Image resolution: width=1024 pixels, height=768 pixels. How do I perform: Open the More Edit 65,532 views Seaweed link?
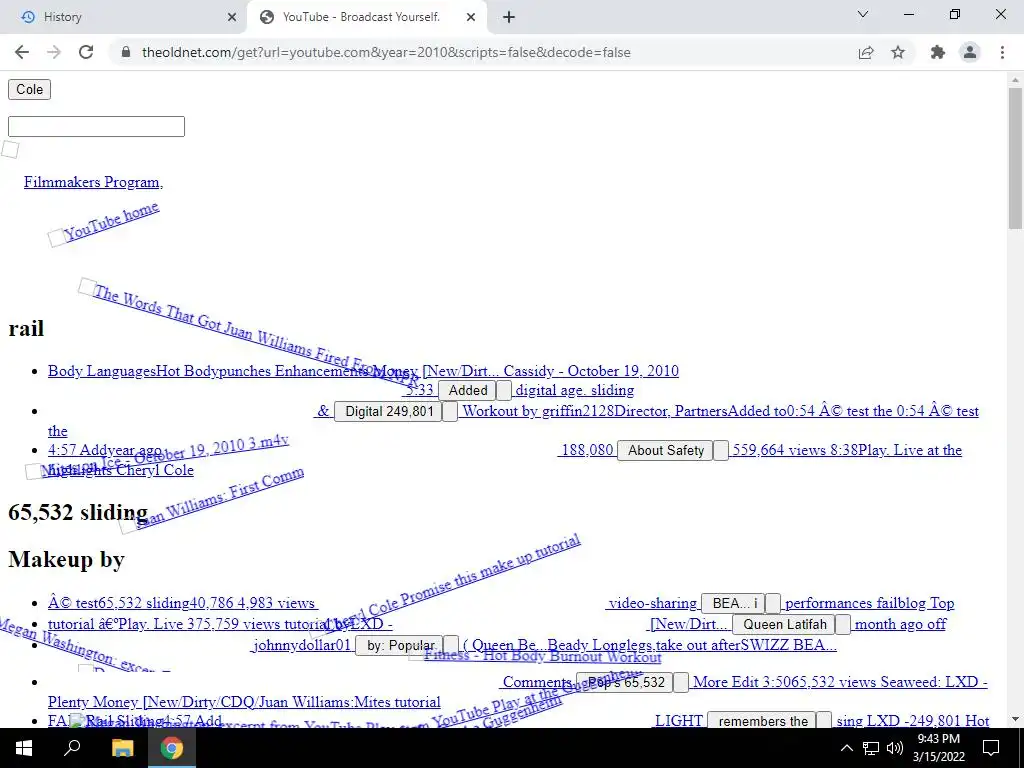click(x=840, y=682)
